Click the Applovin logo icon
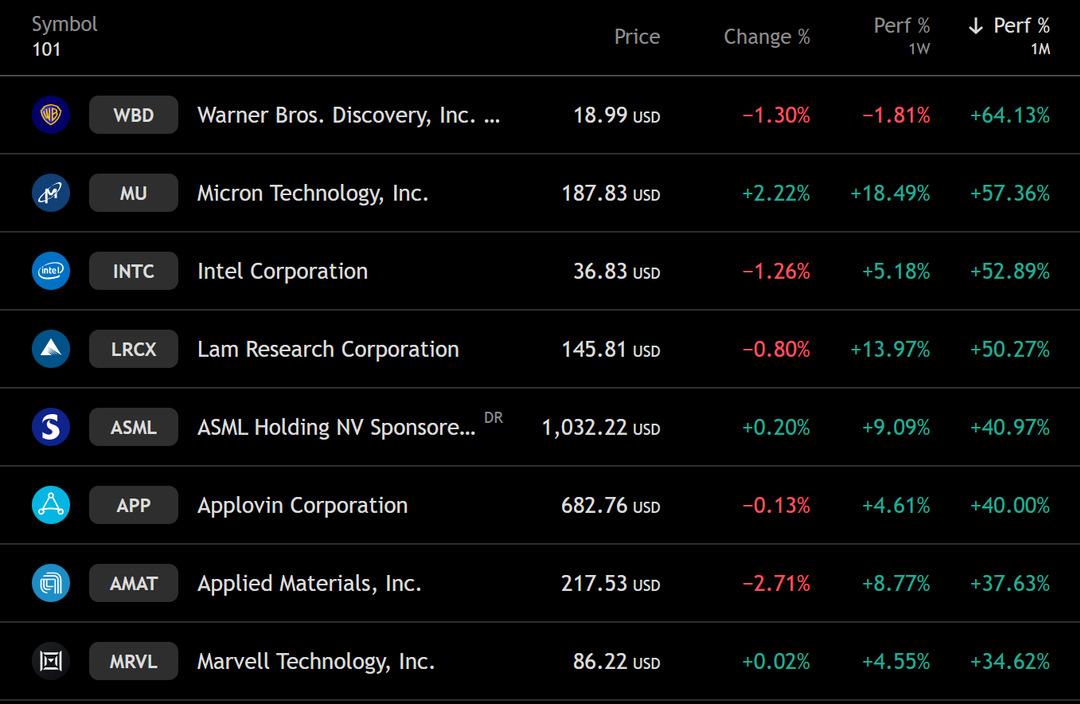Image resolution: width=1080 pixels, height=704 pixels. 50,505
